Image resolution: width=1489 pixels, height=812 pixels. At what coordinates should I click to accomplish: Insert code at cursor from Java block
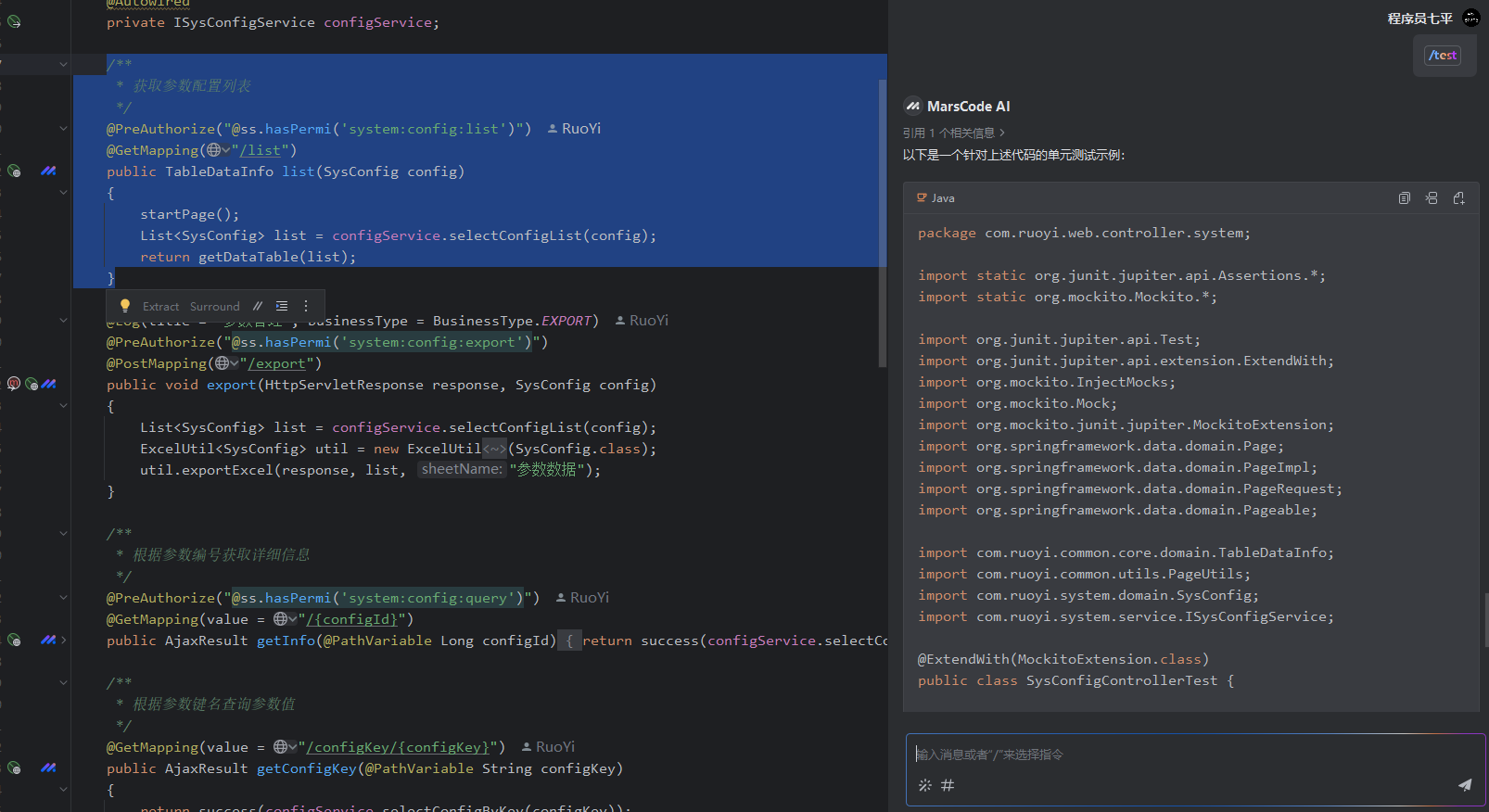click(1432, 198)
